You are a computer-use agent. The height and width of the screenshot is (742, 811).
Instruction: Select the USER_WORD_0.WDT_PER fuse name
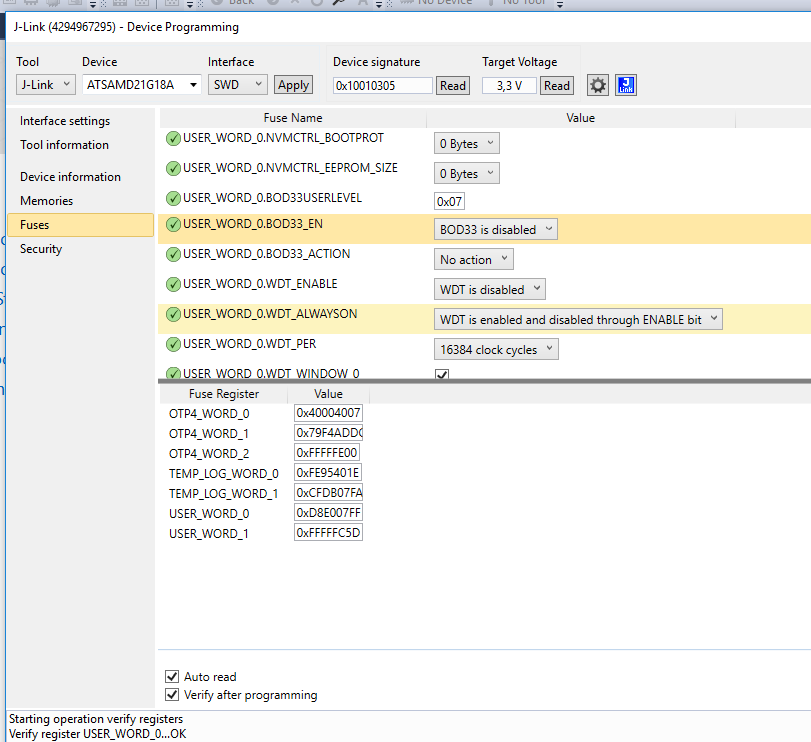click(x=249, y=344)
